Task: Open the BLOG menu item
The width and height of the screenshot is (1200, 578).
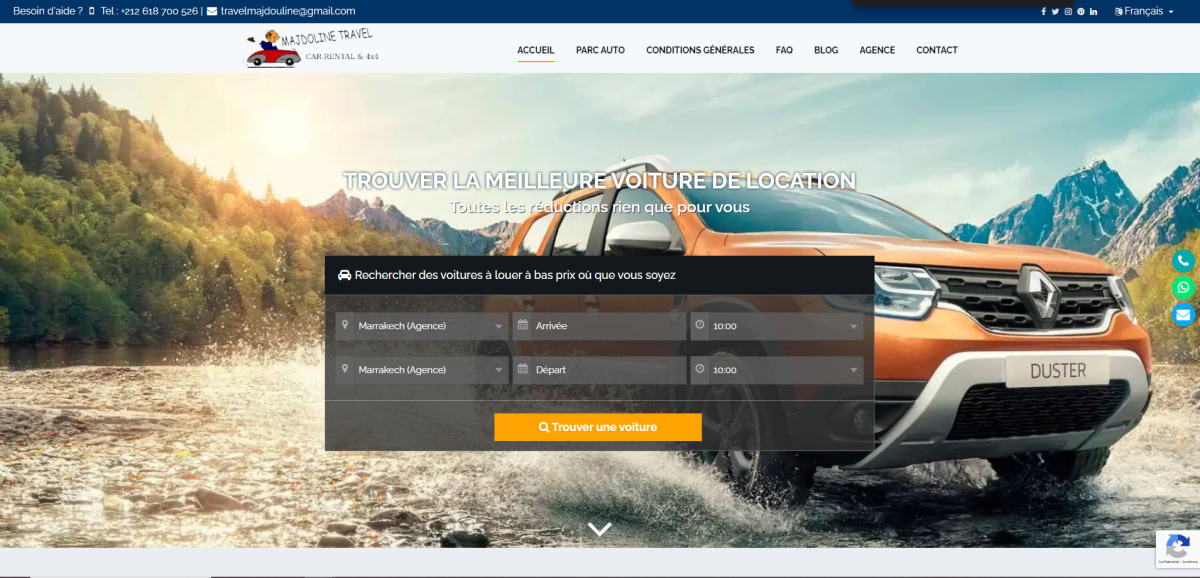Action: (x=826, y=50)
